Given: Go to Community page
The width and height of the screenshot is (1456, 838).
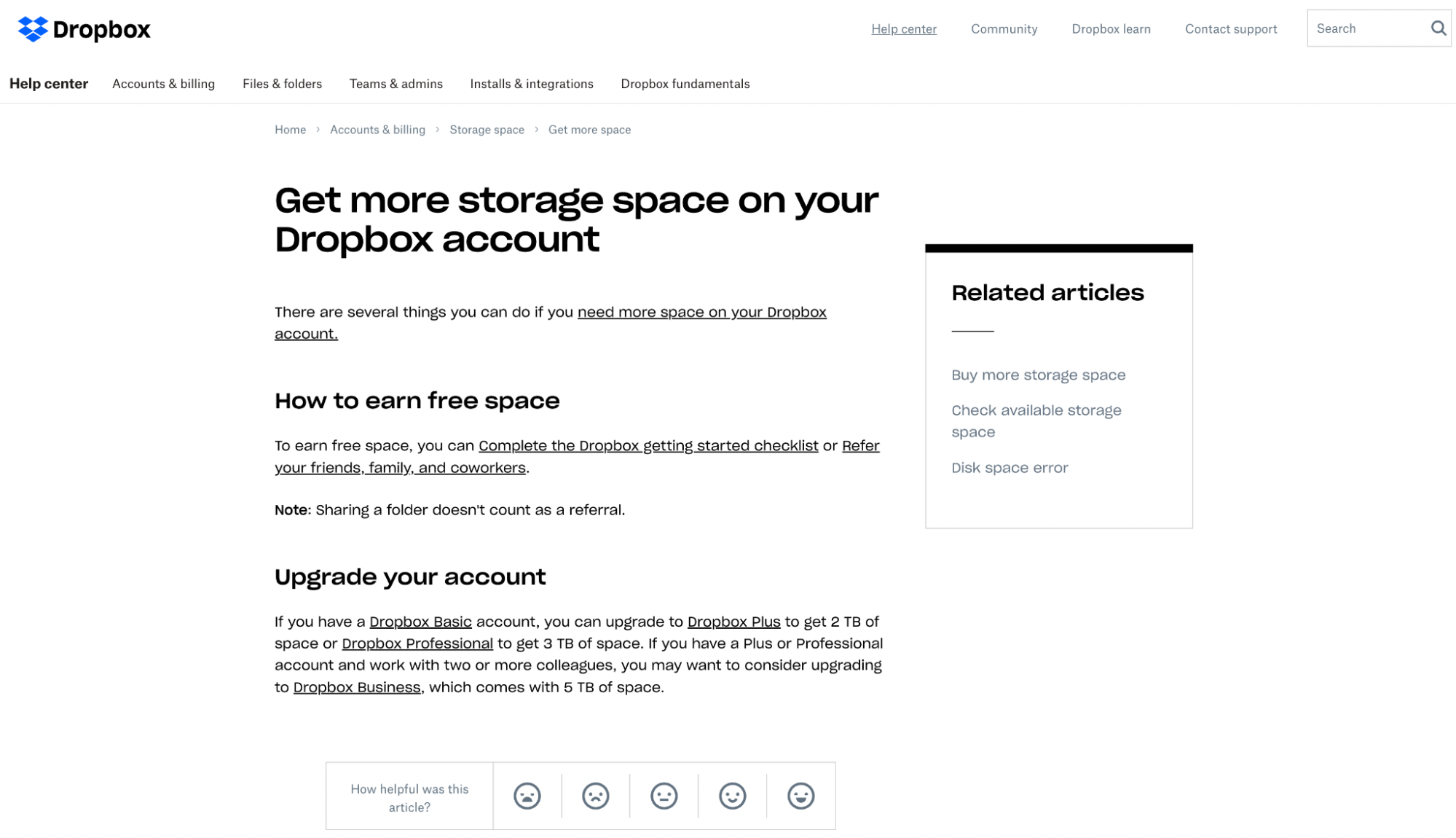Looking at the screenshot, I should point(1004,29).
